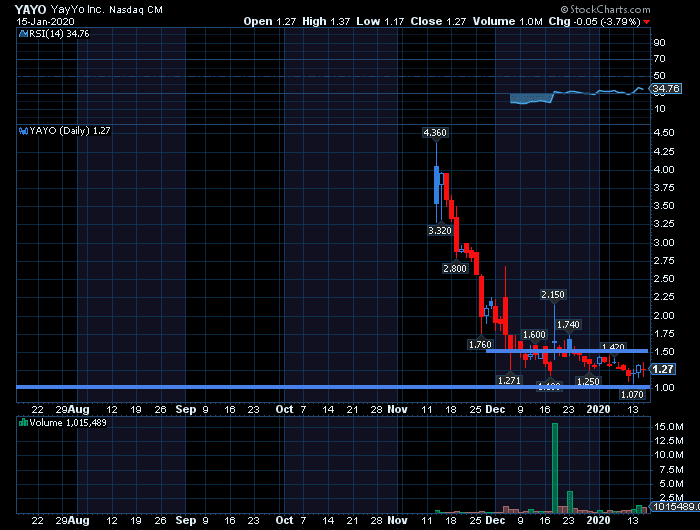The width and height of the screenshot is (700, 530).
Task: Click the 4.360 high price annotation
Action: 435,133
